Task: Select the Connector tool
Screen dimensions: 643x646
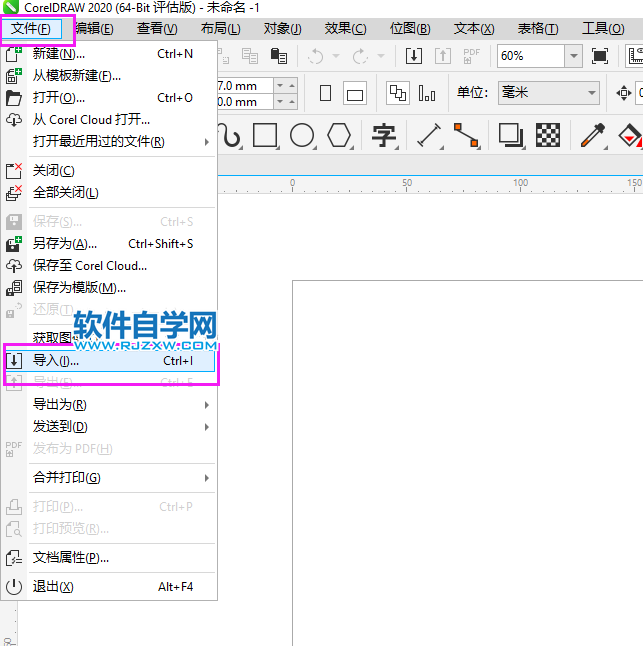Action: tap(466, 135)
